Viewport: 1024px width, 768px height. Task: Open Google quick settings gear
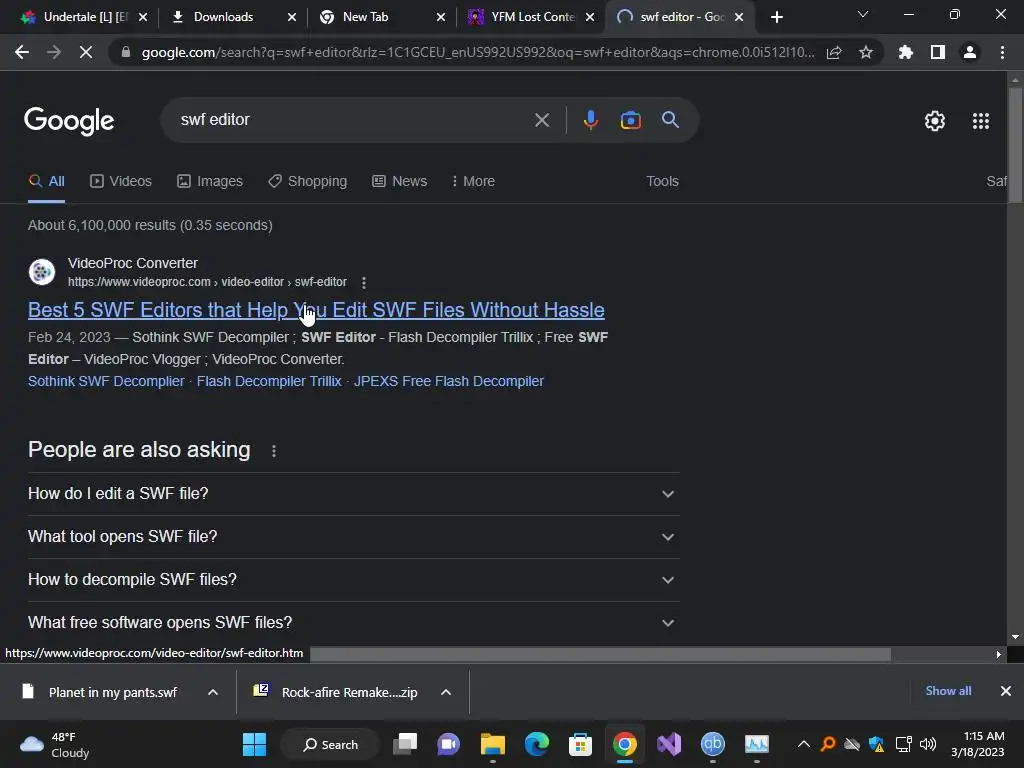935,121
